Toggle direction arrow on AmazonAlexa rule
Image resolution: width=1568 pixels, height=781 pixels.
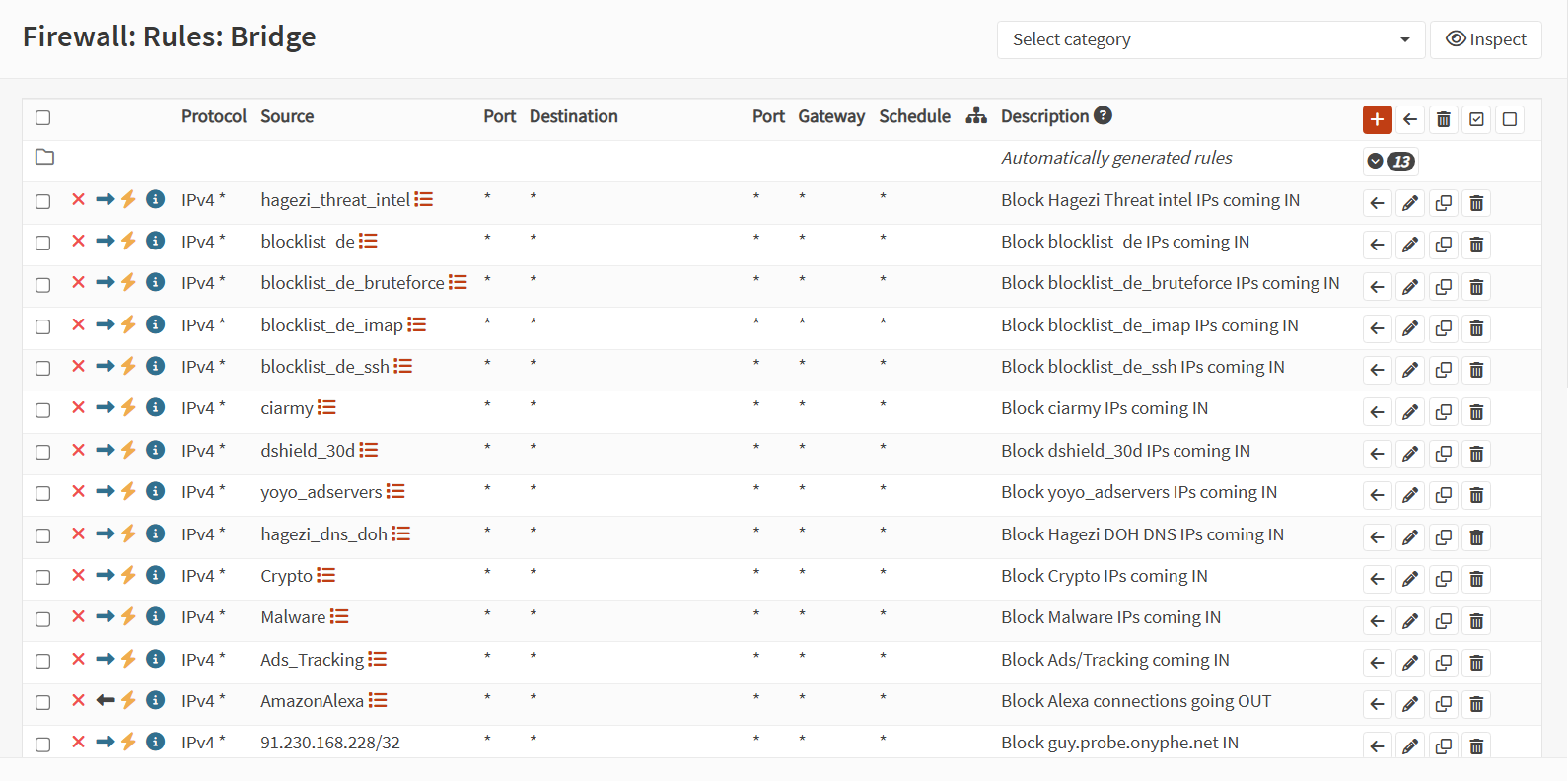(x=106, y=700)
